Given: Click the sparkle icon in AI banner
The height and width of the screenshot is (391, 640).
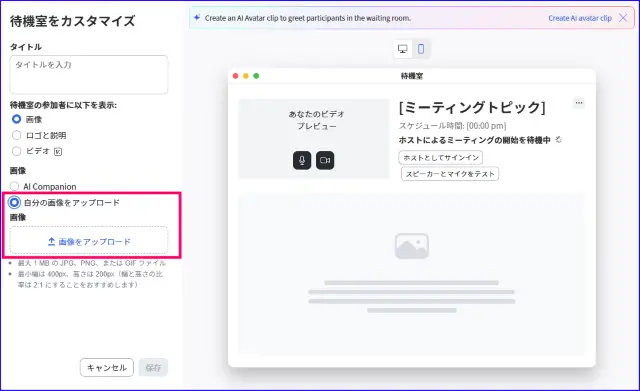Looking at the screenshot, I should pyautogui.click(x=197, y=18).
